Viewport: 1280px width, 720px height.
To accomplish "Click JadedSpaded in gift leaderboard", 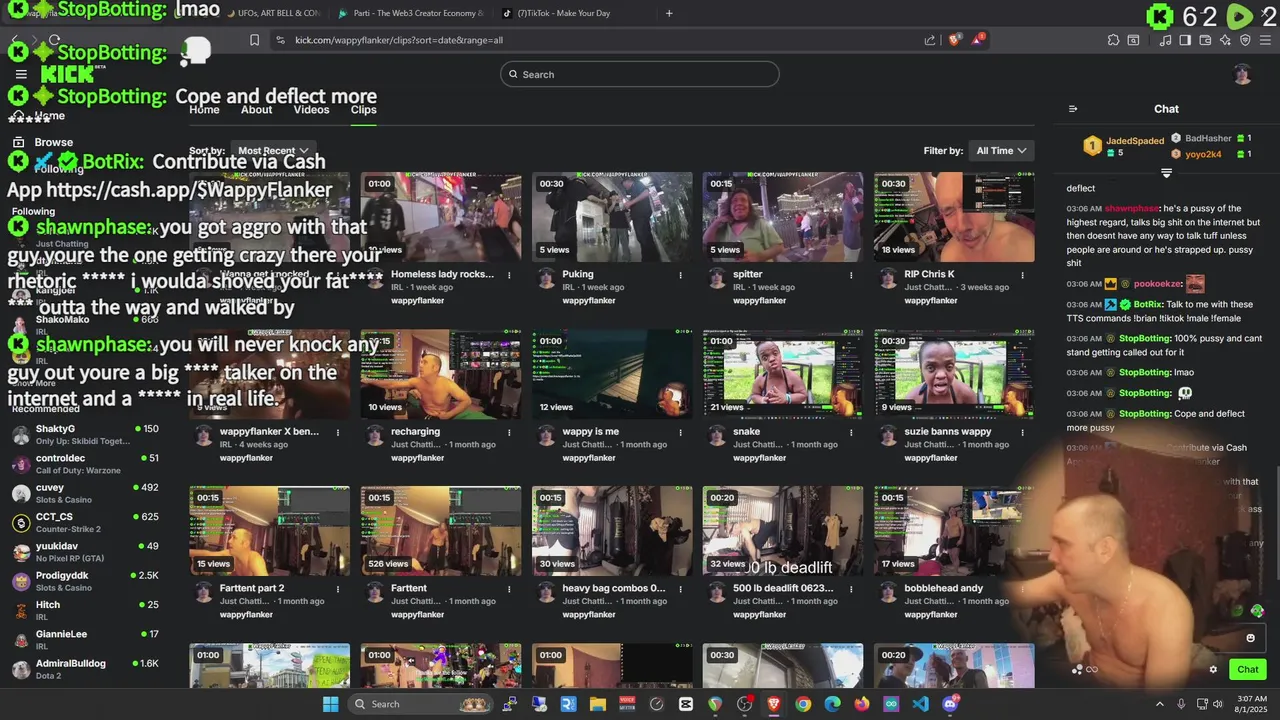I will coord(1134,141).
